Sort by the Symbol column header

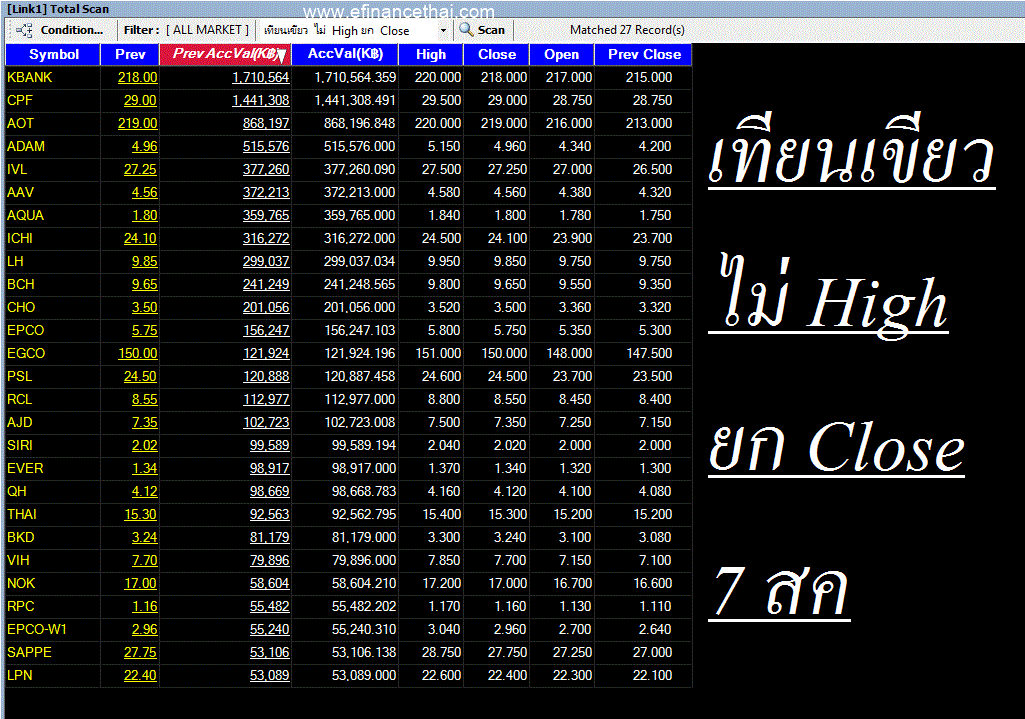click(x=53, y=54)
